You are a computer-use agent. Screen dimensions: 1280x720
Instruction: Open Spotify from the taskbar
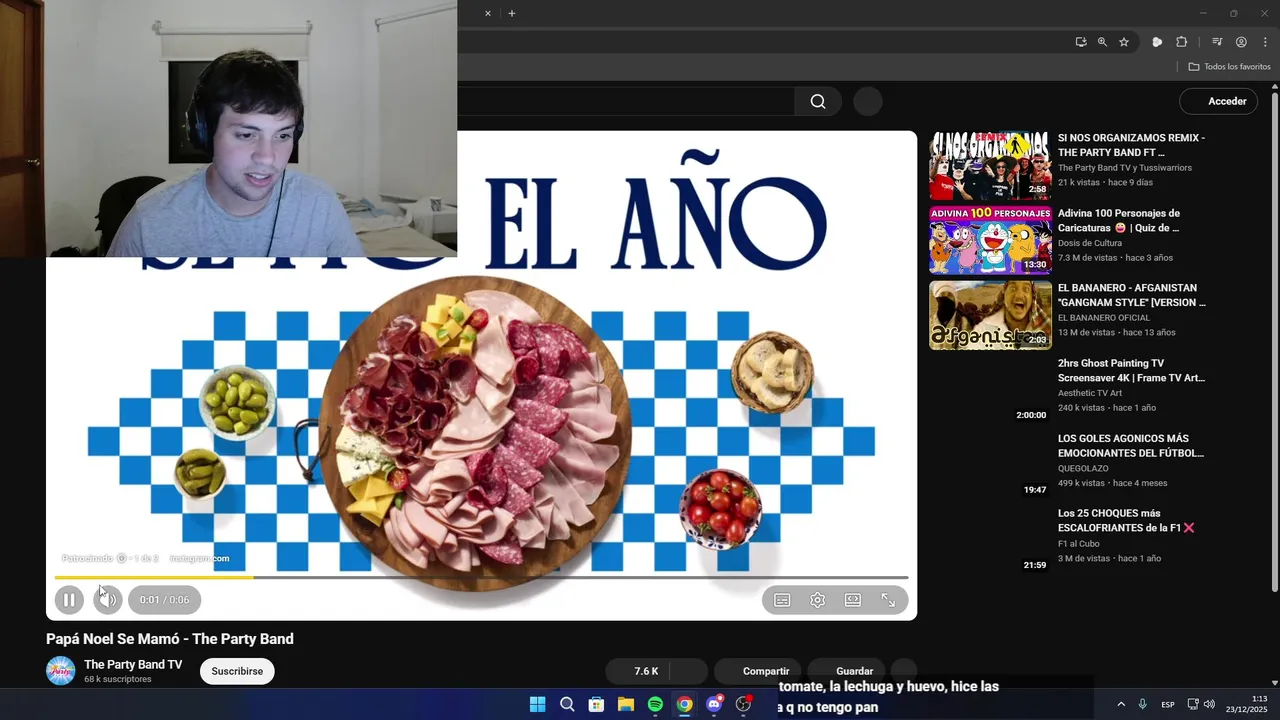[655, 704]
